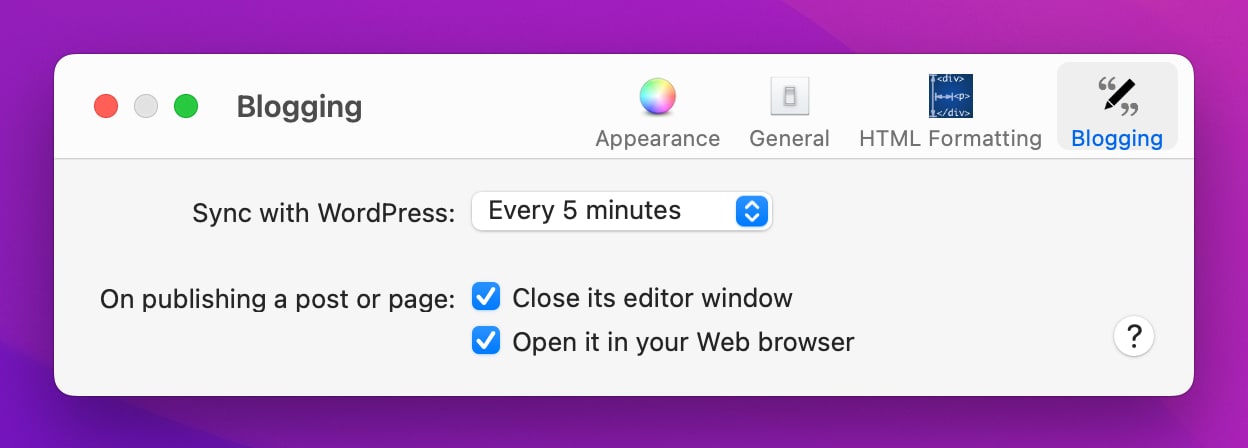Open help with the question mark button
Image resolution: width=1248 pixels, height=448 pixels.
coord(1134,337)
